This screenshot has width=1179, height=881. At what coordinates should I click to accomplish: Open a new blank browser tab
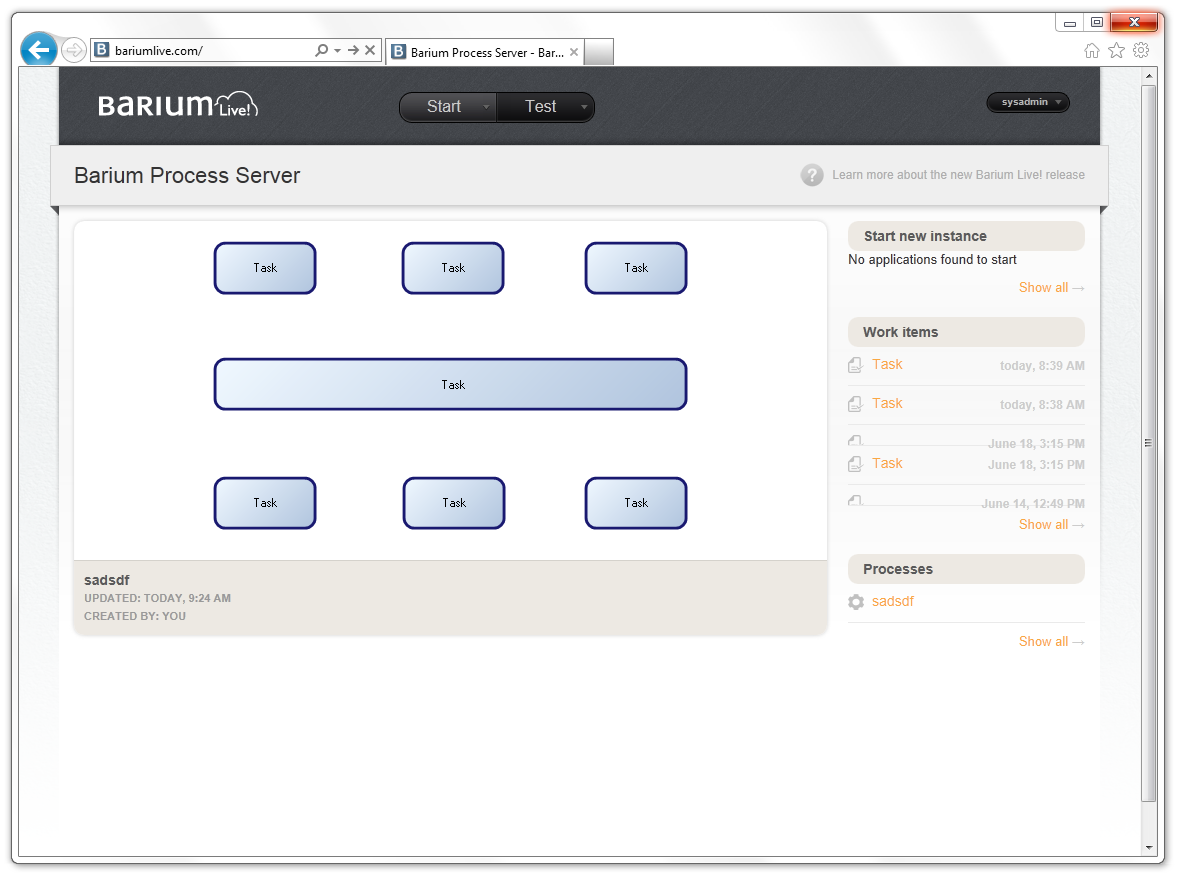tap(598, 52)
